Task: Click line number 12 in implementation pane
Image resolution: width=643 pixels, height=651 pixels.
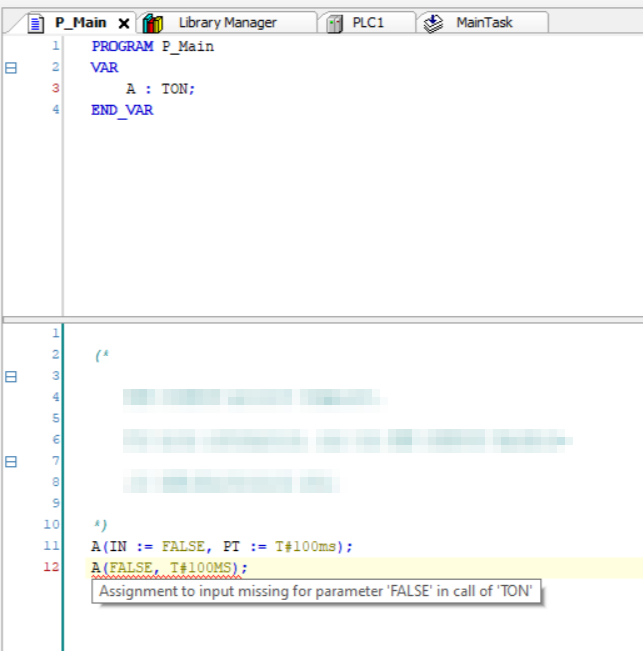Action: click(52, 568)
